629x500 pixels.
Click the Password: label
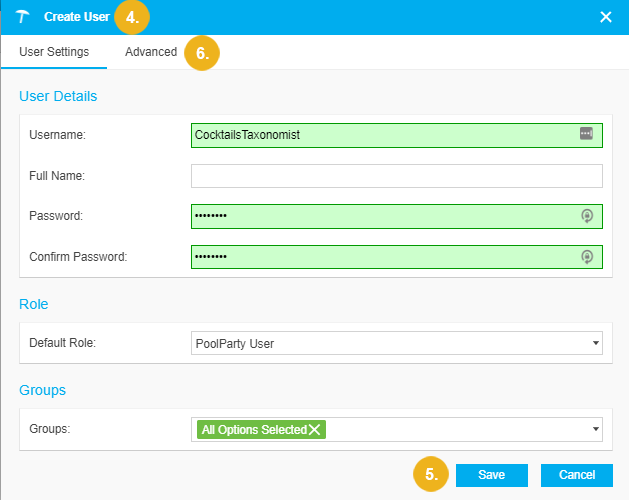click(56, 216)
